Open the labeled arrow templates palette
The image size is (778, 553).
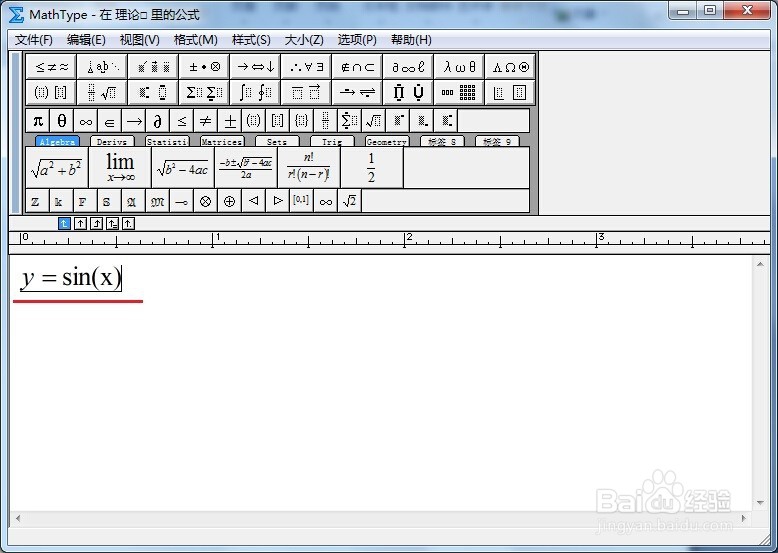357,92
